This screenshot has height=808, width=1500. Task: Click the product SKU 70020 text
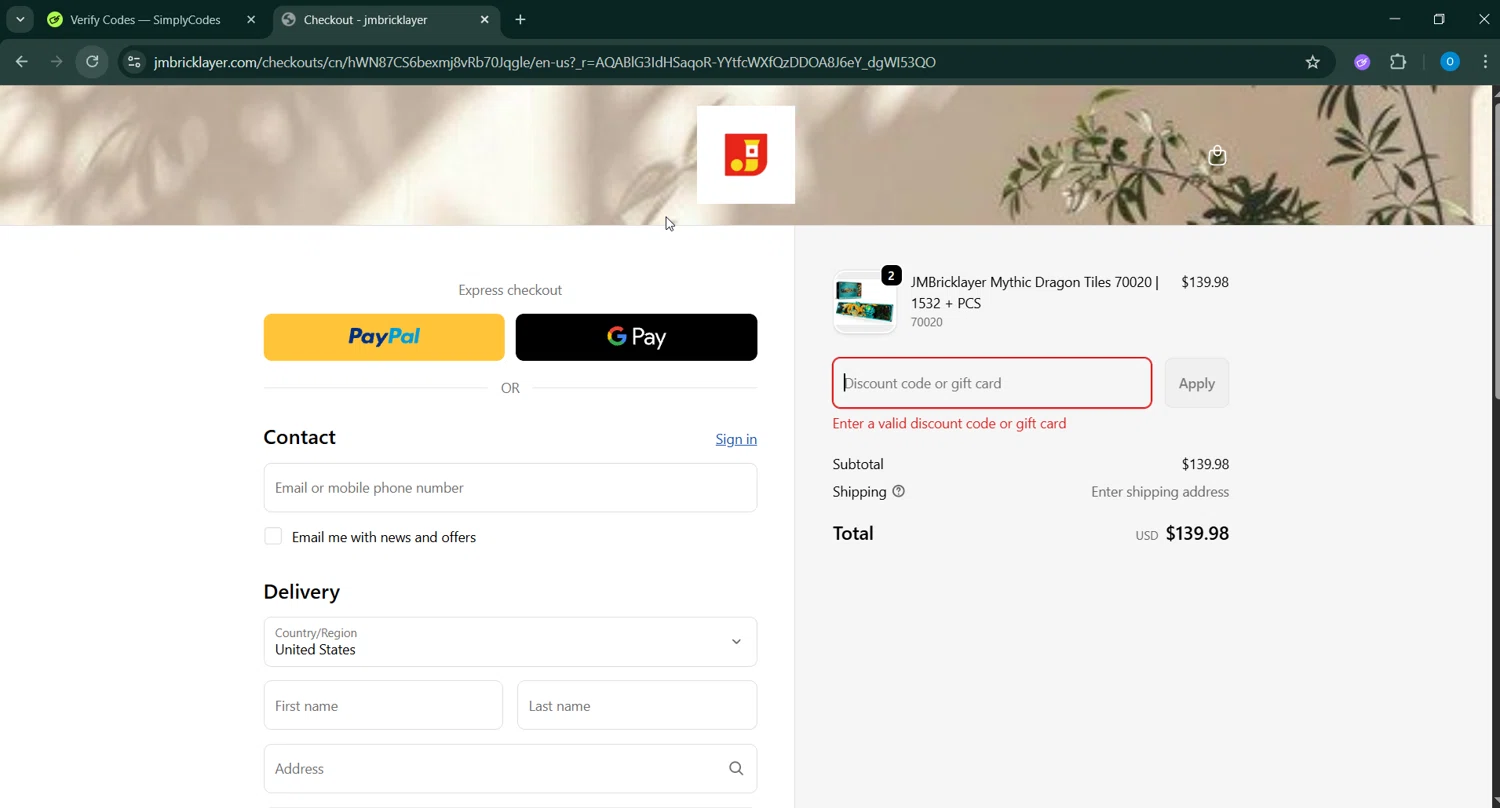926,322
